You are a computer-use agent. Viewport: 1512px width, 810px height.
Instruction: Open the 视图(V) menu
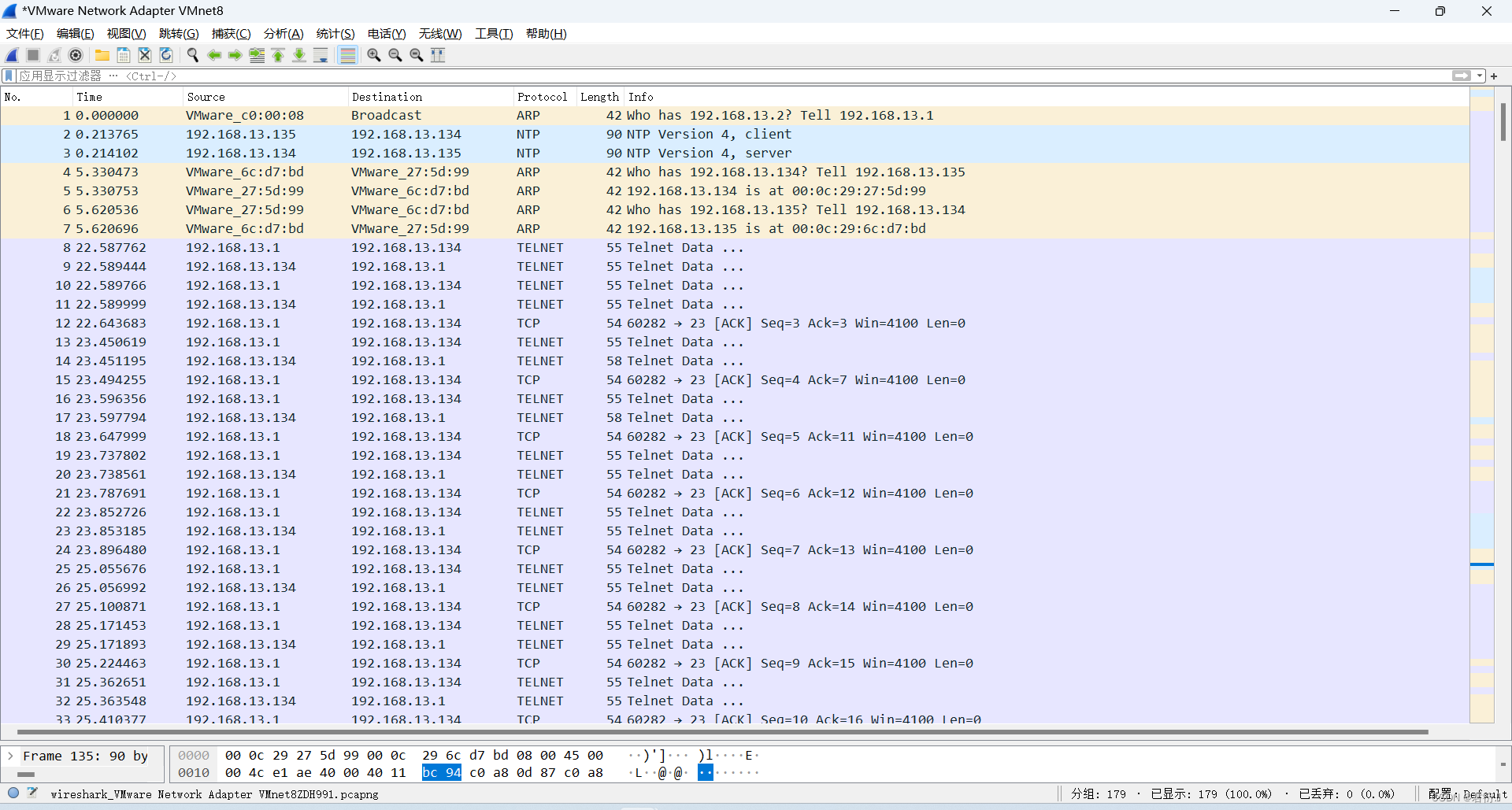[x=127, y=34]
